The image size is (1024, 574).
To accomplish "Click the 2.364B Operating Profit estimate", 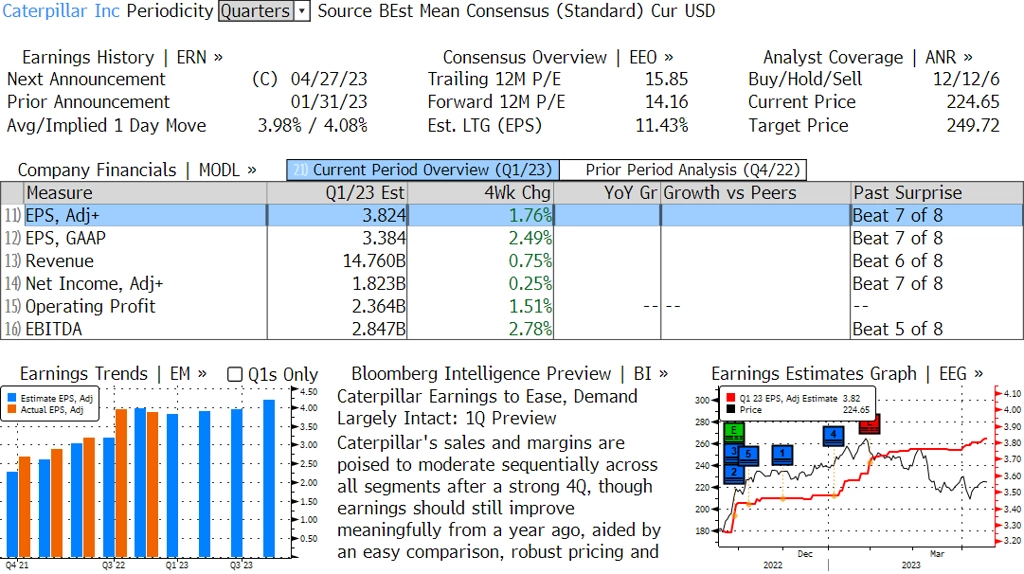I will pyautogui.click(x=379, y=306).
